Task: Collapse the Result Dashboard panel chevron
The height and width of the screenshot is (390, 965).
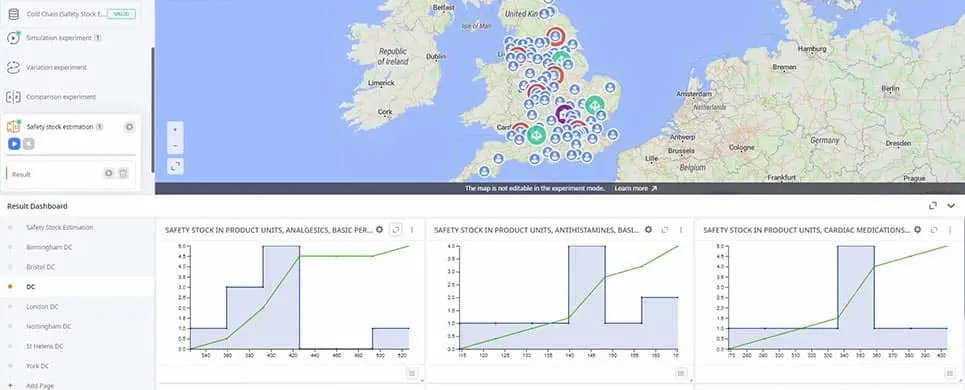Action: (951, 206)
